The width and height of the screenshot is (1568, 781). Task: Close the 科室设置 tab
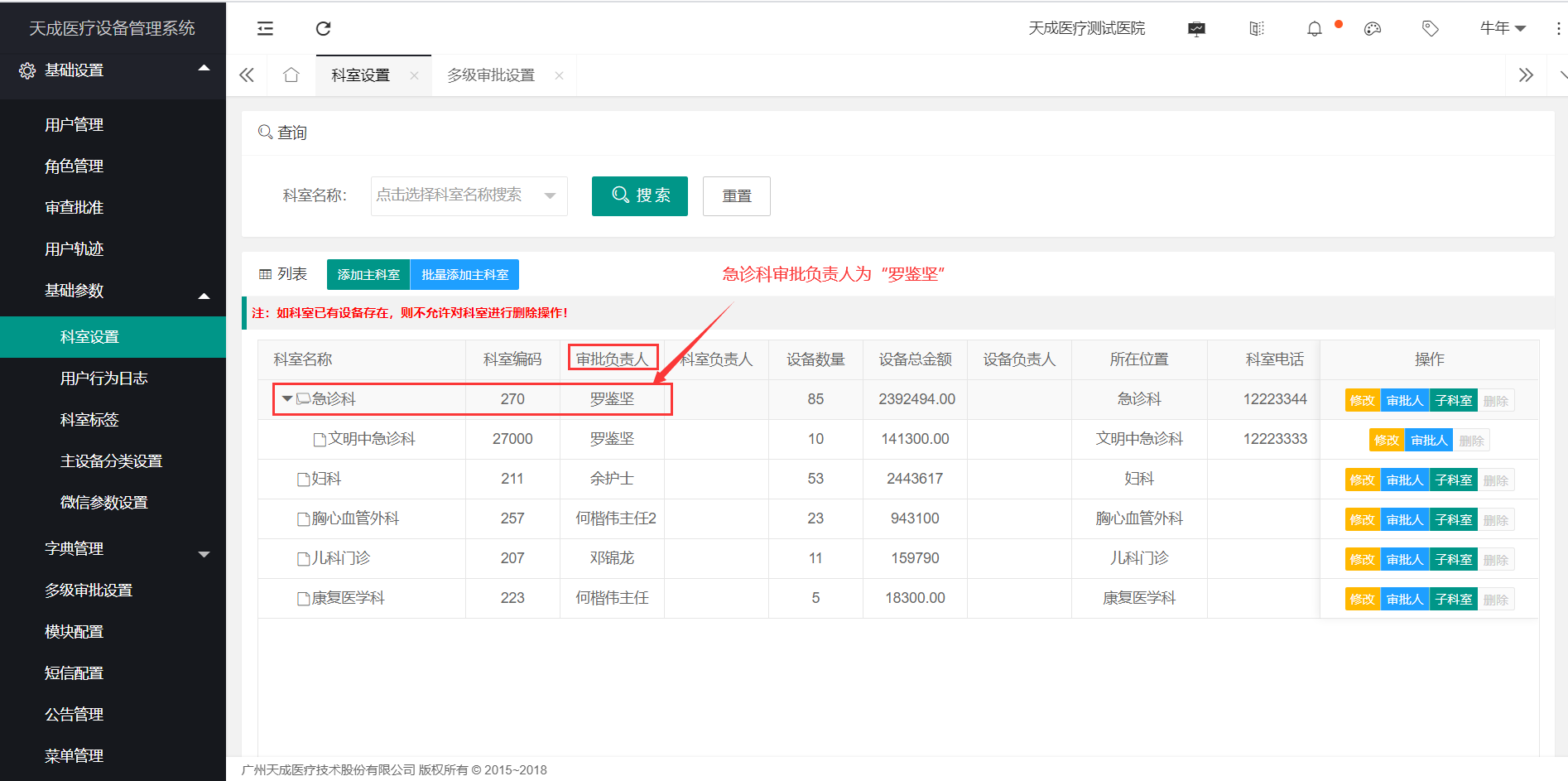click(x=414, y=75)
